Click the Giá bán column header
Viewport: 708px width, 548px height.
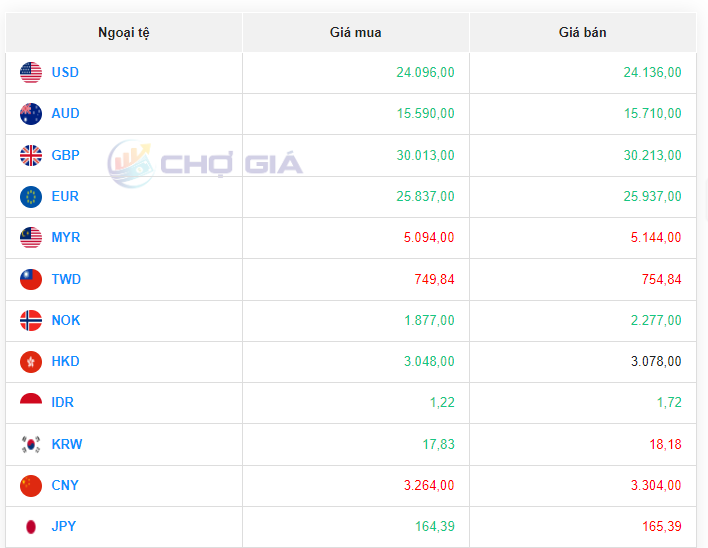coord(582,33)
